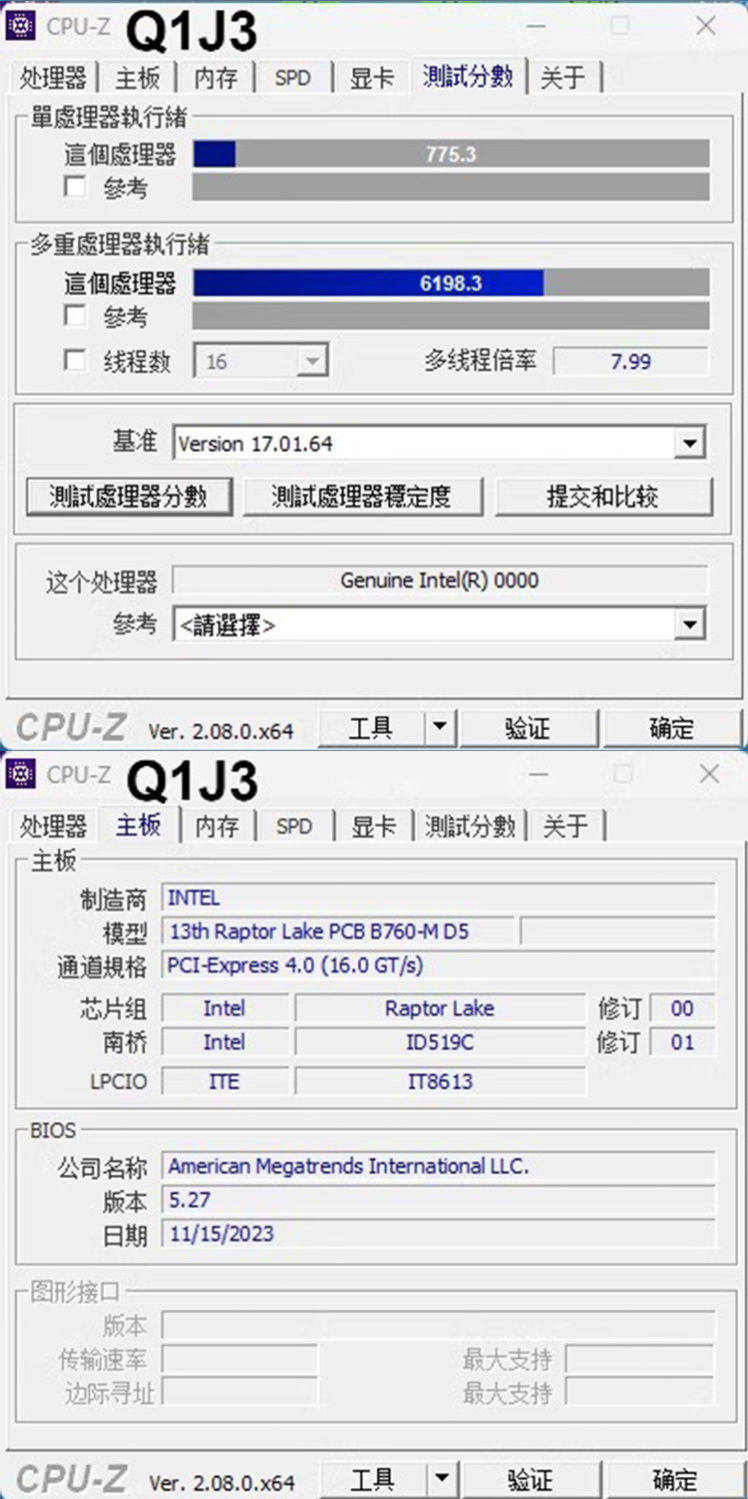Click 确定 button in mainboard window
Screen dimensions: 748x1499
675,1479
